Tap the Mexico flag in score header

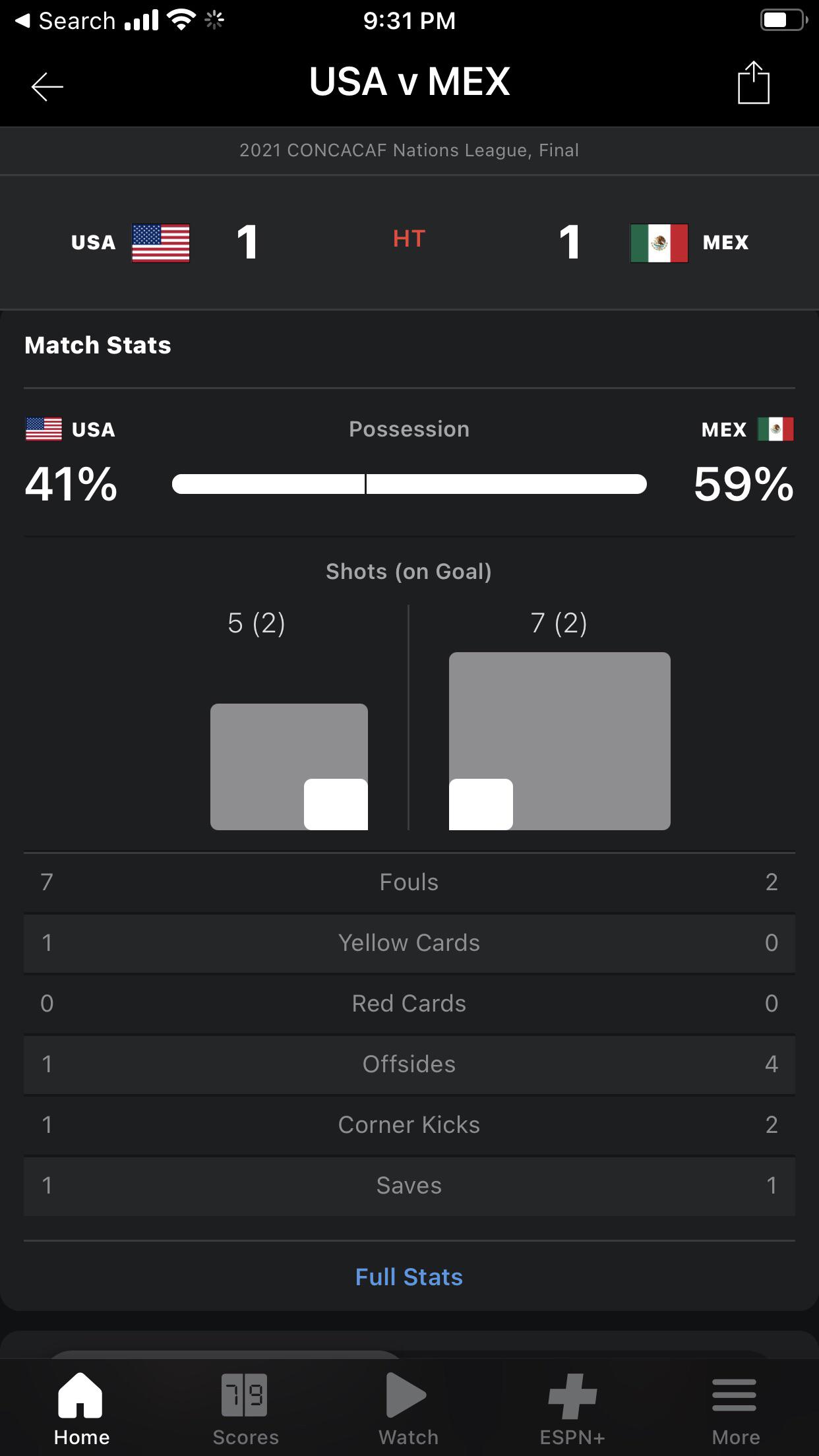click(x=659, y=243)
